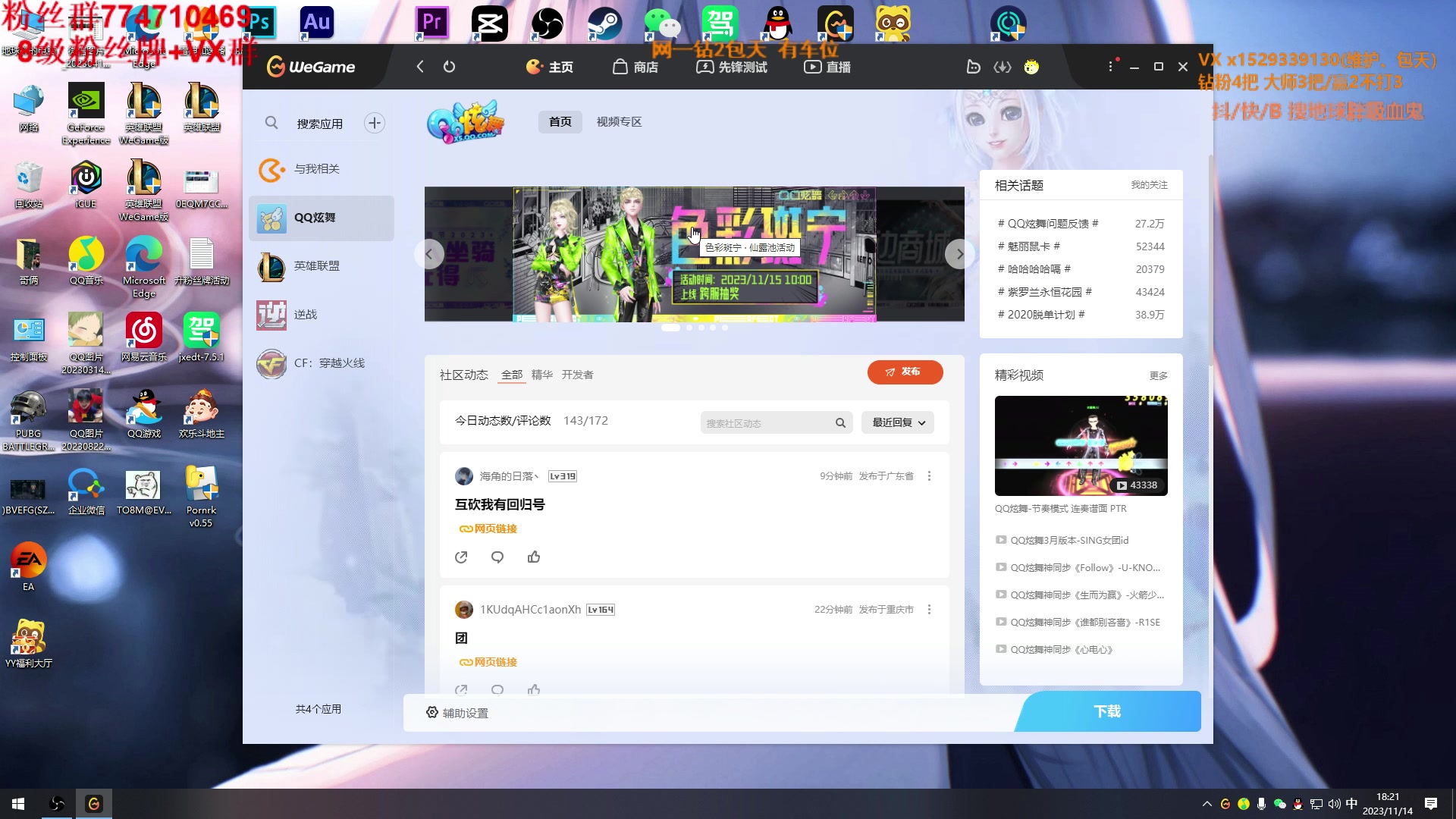Open the EA desktop icon

click(29, 567)
